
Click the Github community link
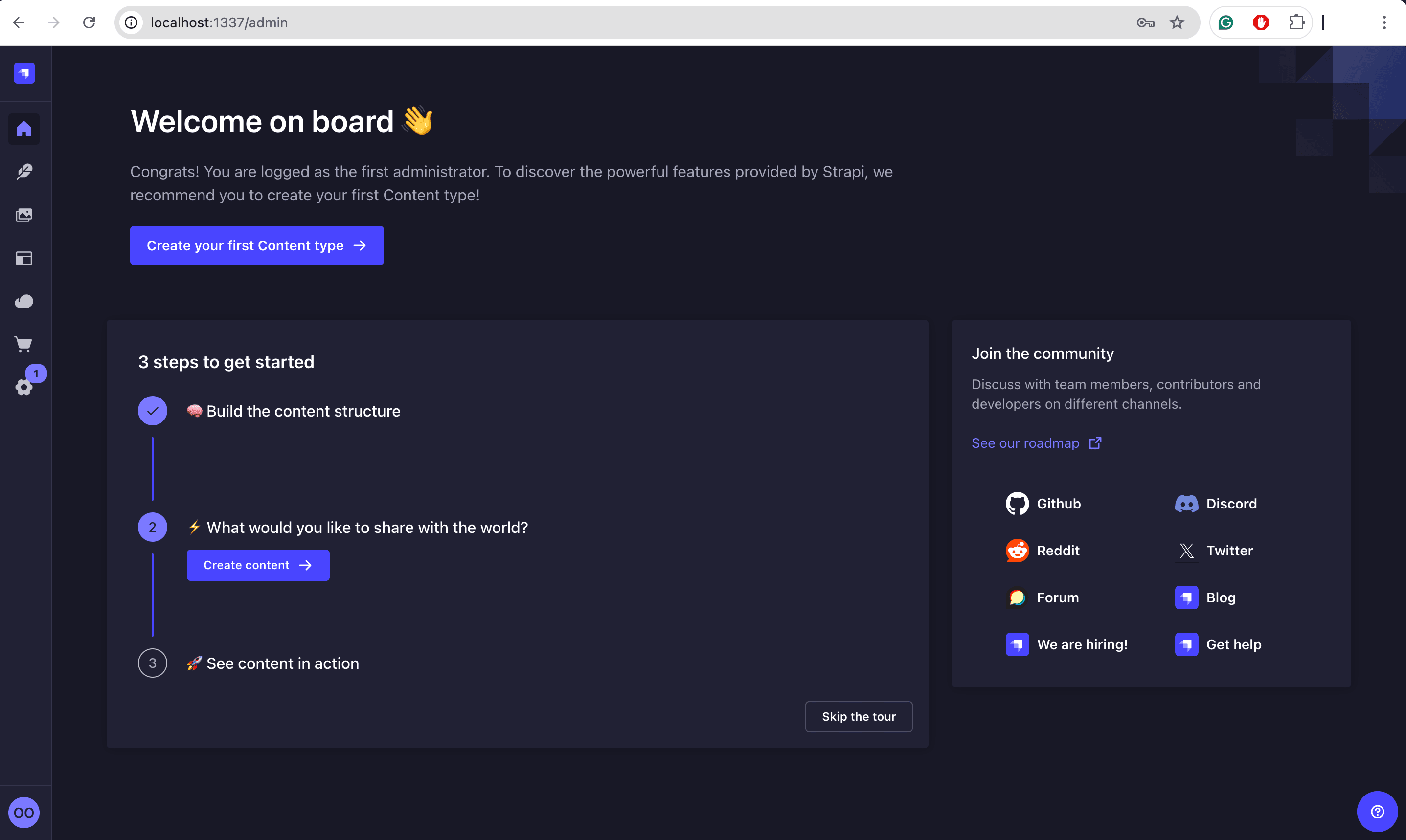(x=1043, y=503)
